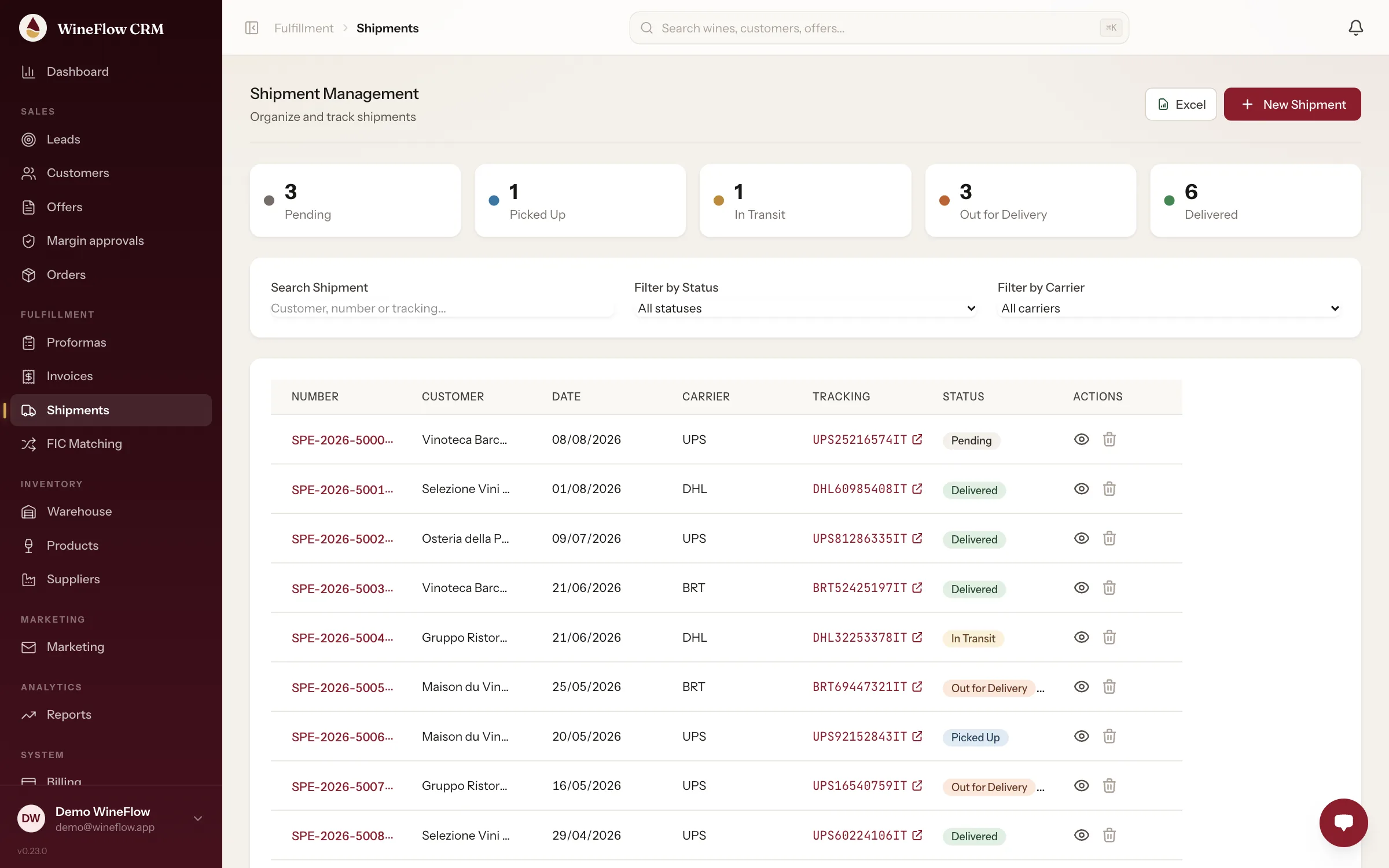Image resolution: width=1389 pixels, height=868 pixels.
Task: Expand the Demo WineFlow account menu
Action: (111, 818)
